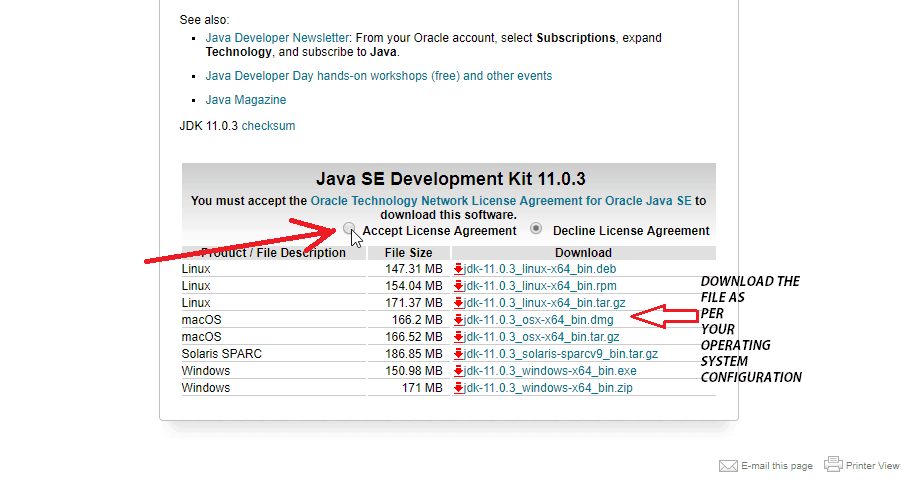Select Decline License Agreement radio button
922x492 pixels.
pyautogui.click(x=537, y=229)
